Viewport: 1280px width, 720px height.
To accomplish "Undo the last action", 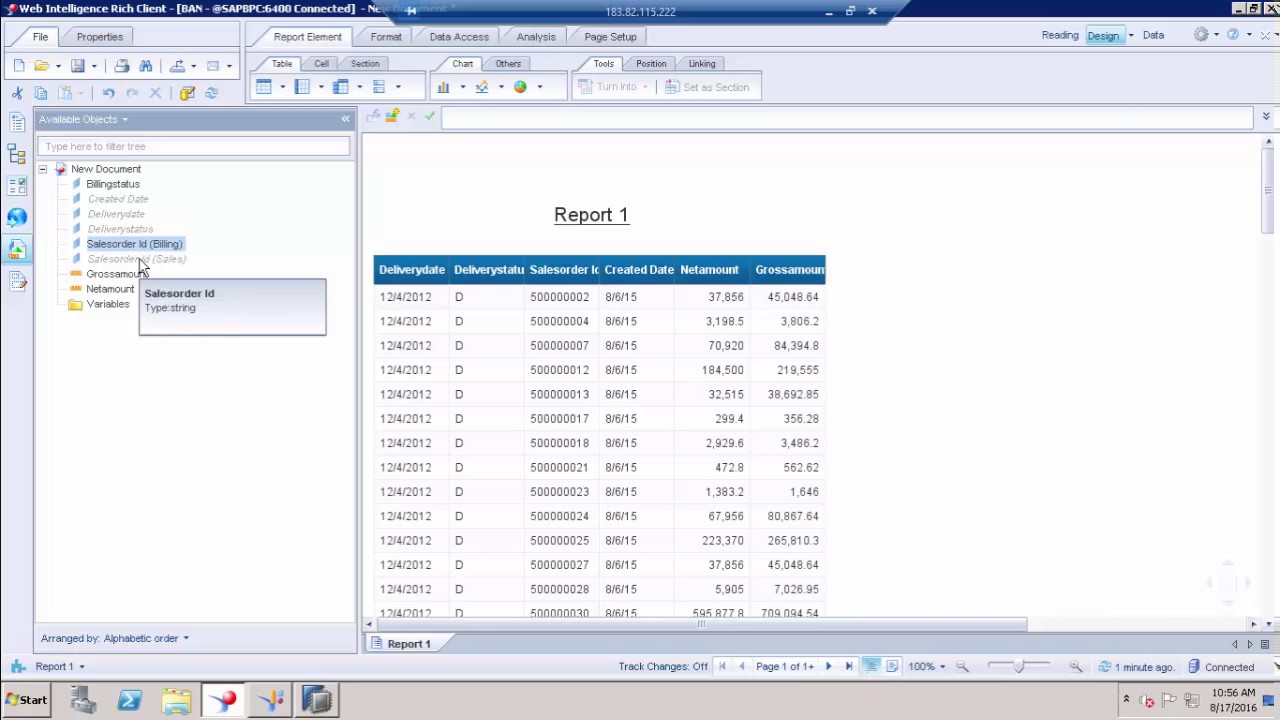I will (x=108, y=93).
